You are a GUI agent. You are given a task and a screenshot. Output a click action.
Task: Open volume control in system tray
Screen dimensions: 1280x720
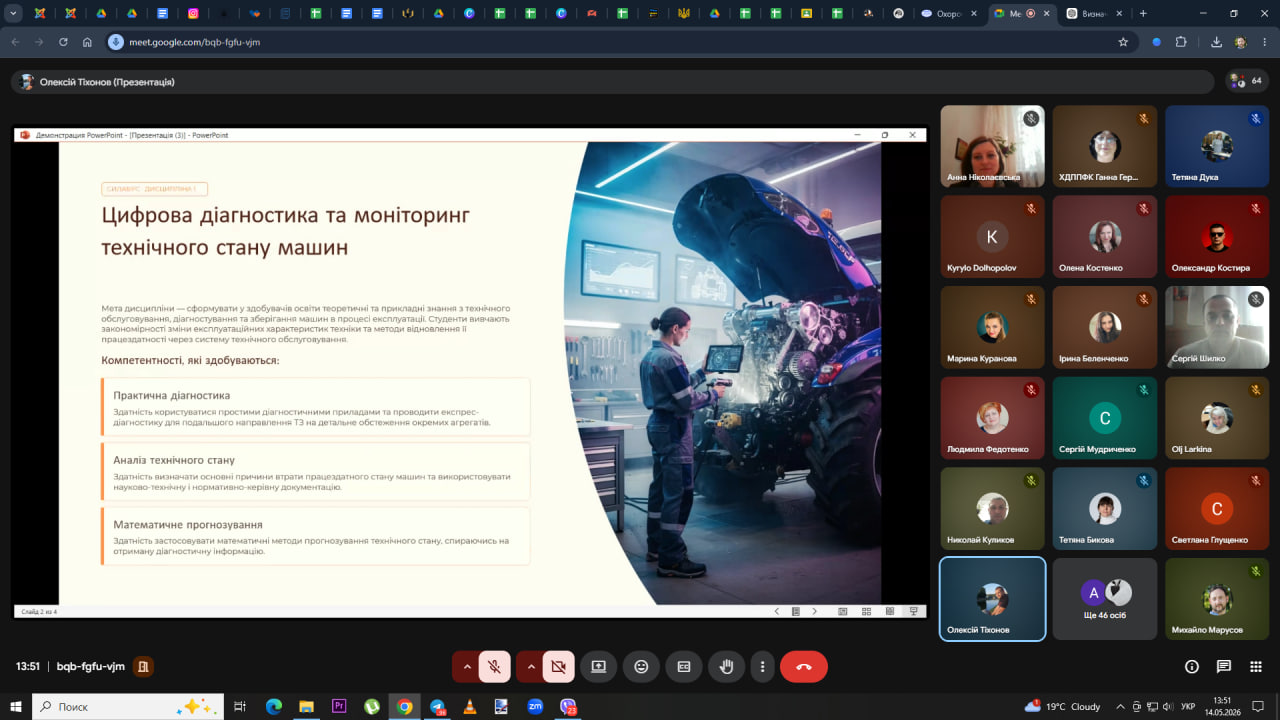click(1168, 706)
